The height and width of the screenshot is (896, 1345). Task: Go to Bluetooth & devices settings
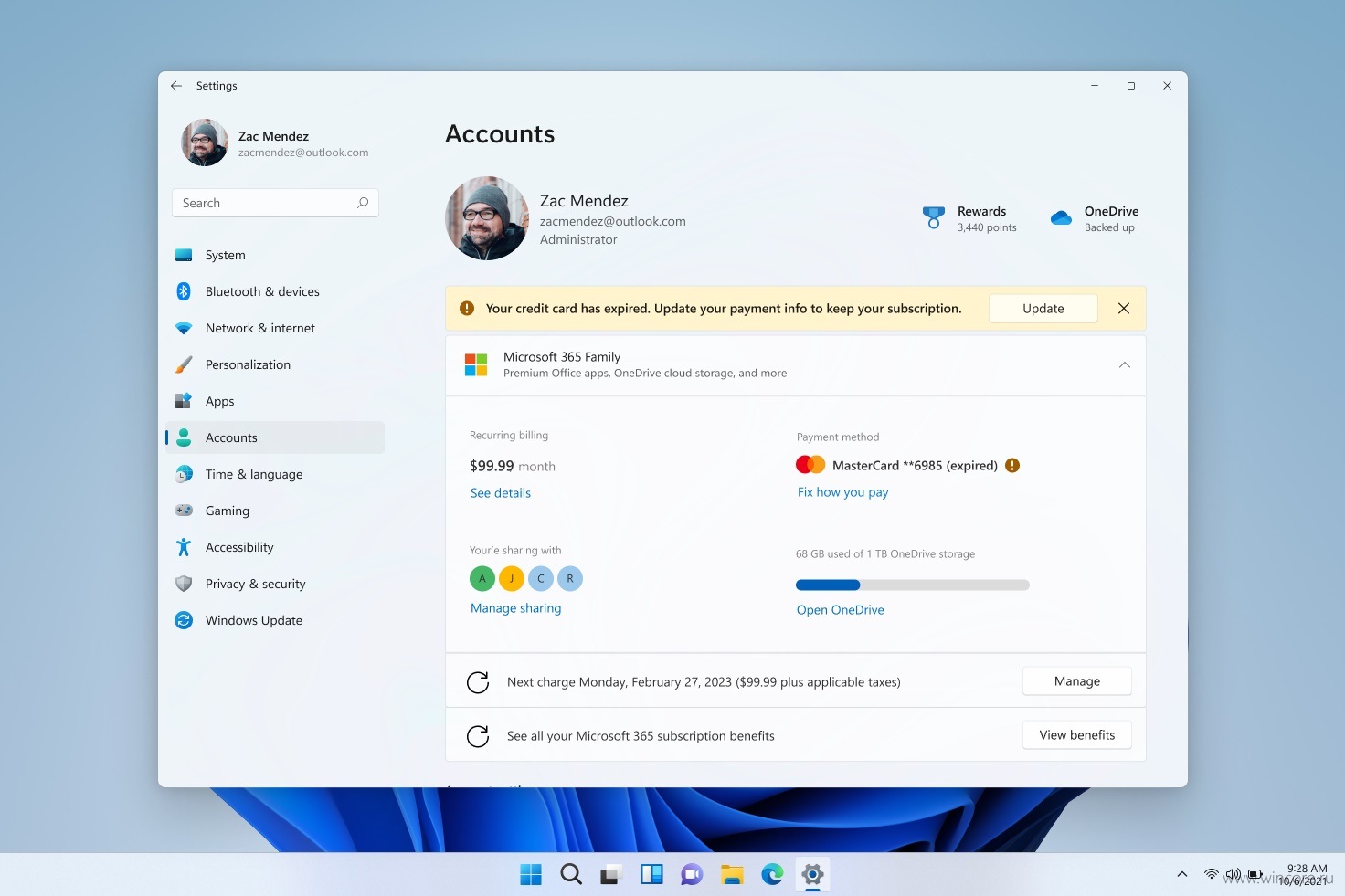click(x=275, y=291)
